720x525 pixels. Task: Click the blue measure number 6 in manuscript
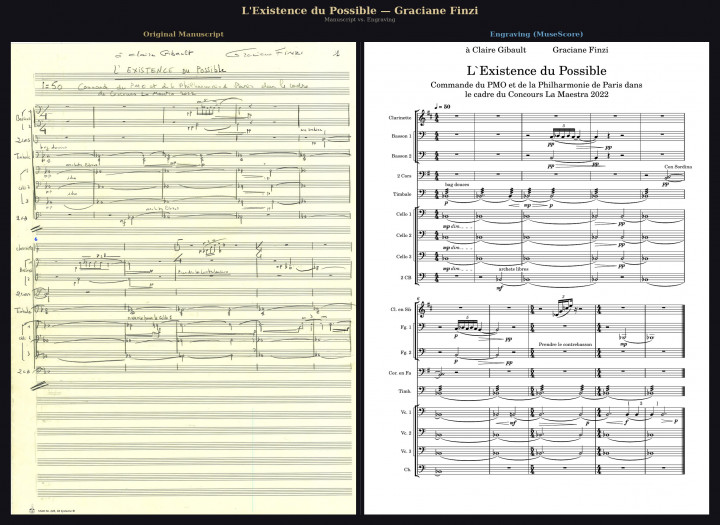click(36, 239)
